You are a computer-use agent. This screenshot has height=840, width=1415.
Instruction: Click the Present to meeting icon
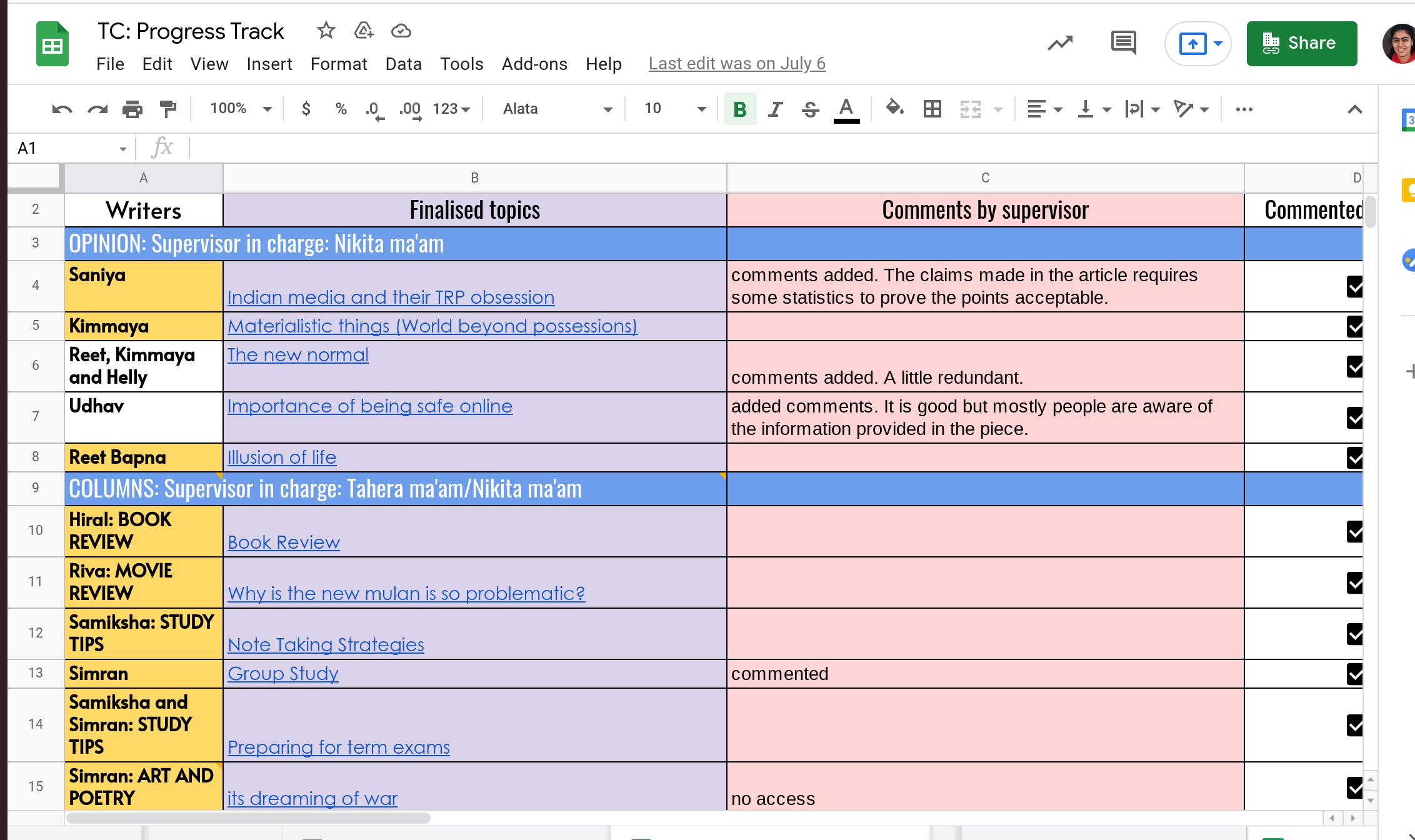1192,44
